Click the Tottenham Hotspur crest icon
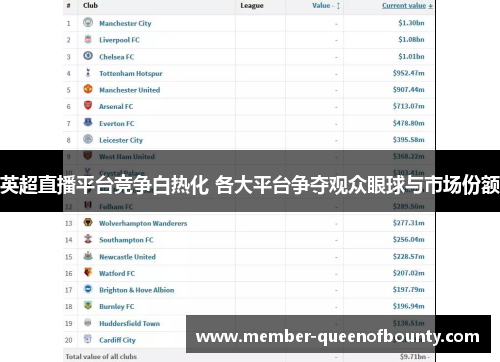The image size is (500, 362). [88, 72]
